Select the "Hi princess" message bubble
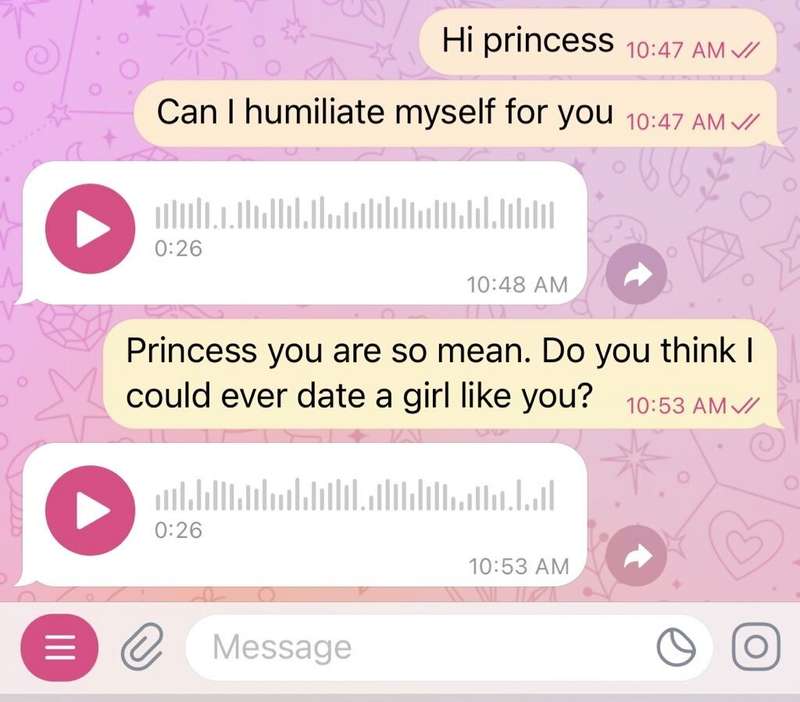Screen dimensions: 800x702 (x=598, y=42)
